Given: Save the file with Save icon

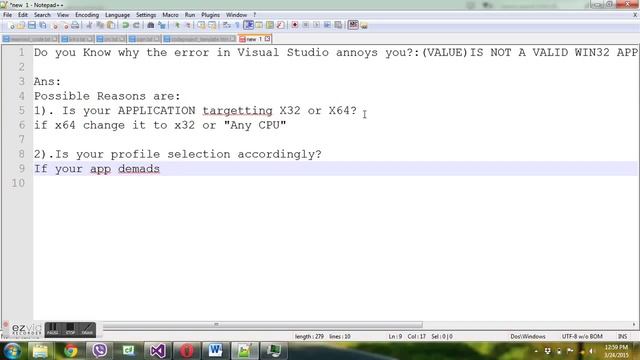Looking at the screenshot, I should pos(32,25).
